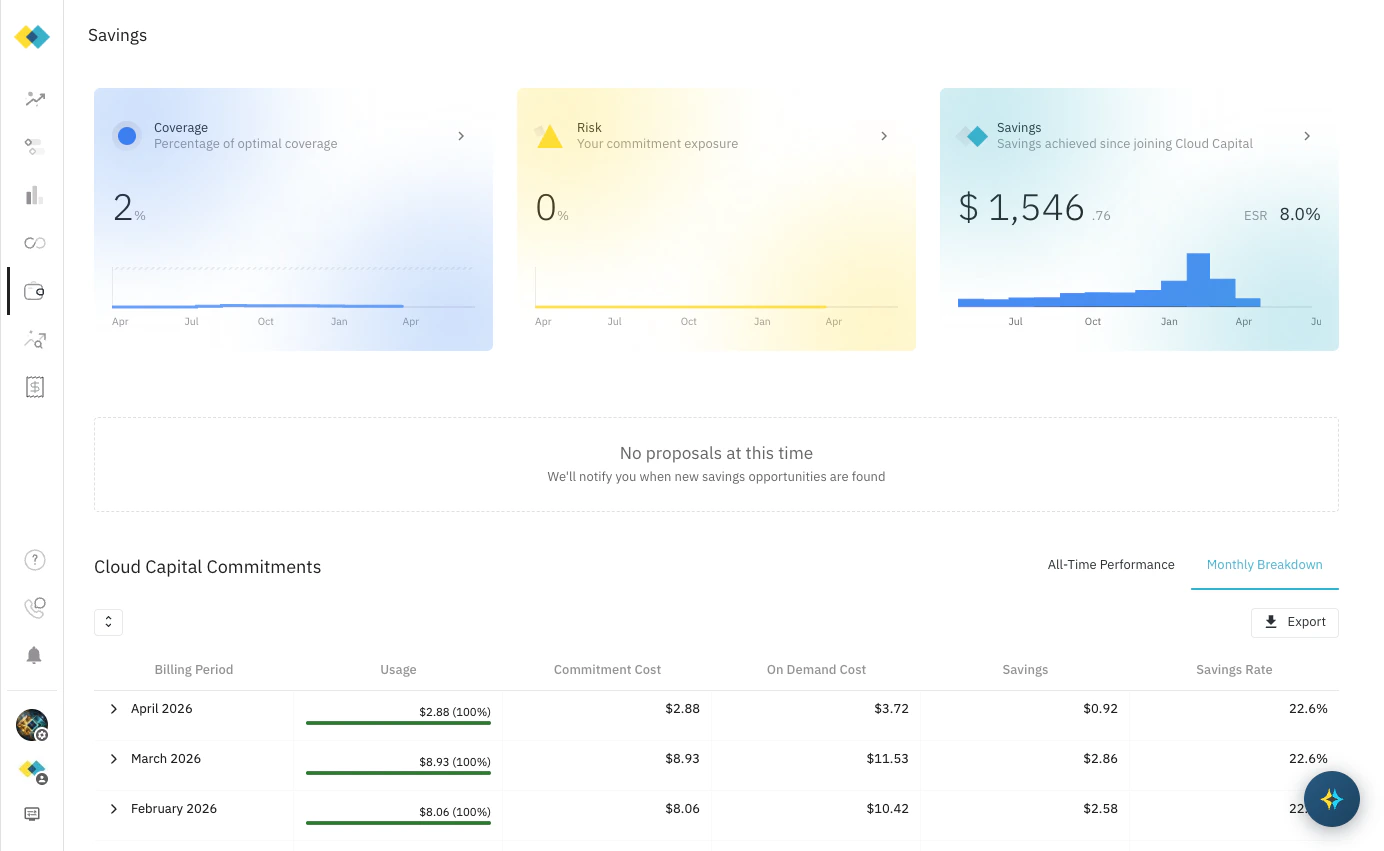Image resolution: width=1384 pixels, height=851 pixels.
Task: Open the Risk commitment exposure card chevron
Action: click(x=883, y=136)
